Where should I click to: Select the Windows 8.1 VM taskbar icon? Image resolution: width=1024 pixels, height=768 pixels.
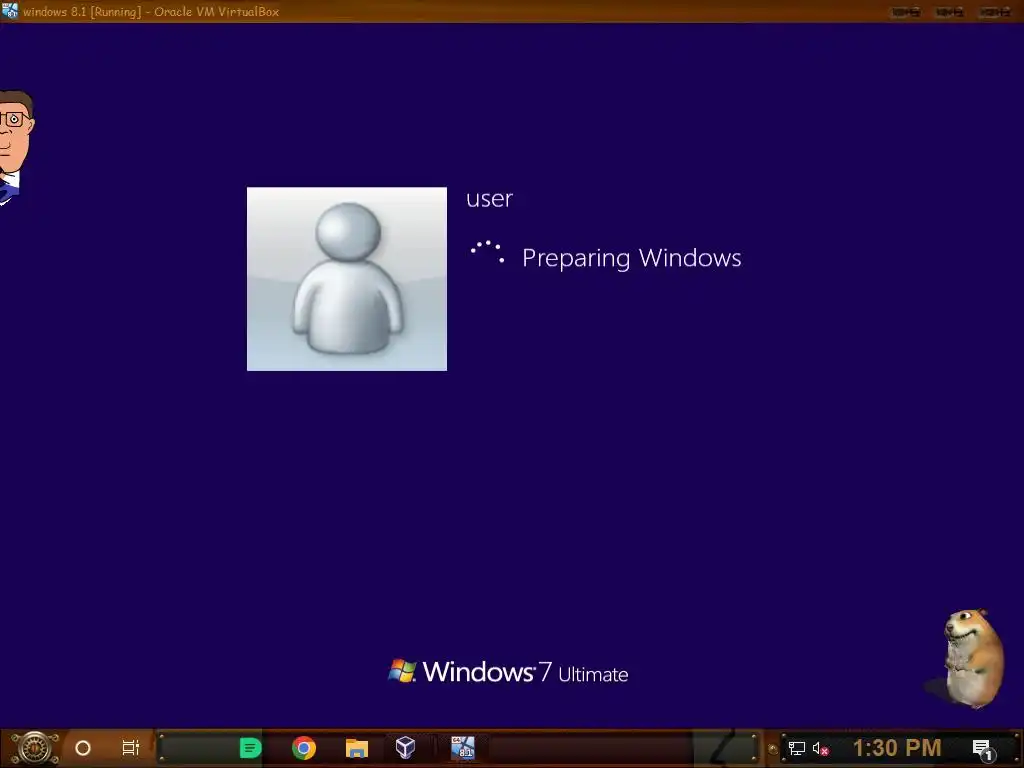(462, 748)
